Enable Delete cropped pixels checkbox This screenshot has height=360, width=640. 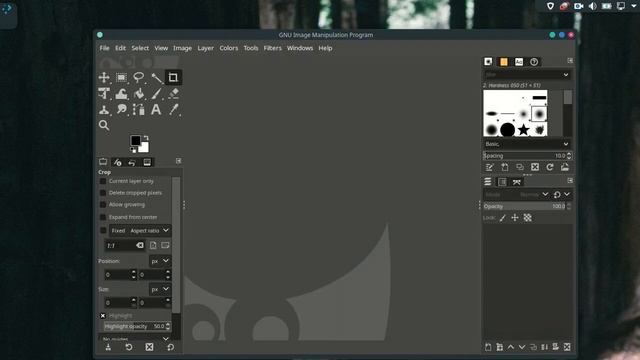click(103, 193)
